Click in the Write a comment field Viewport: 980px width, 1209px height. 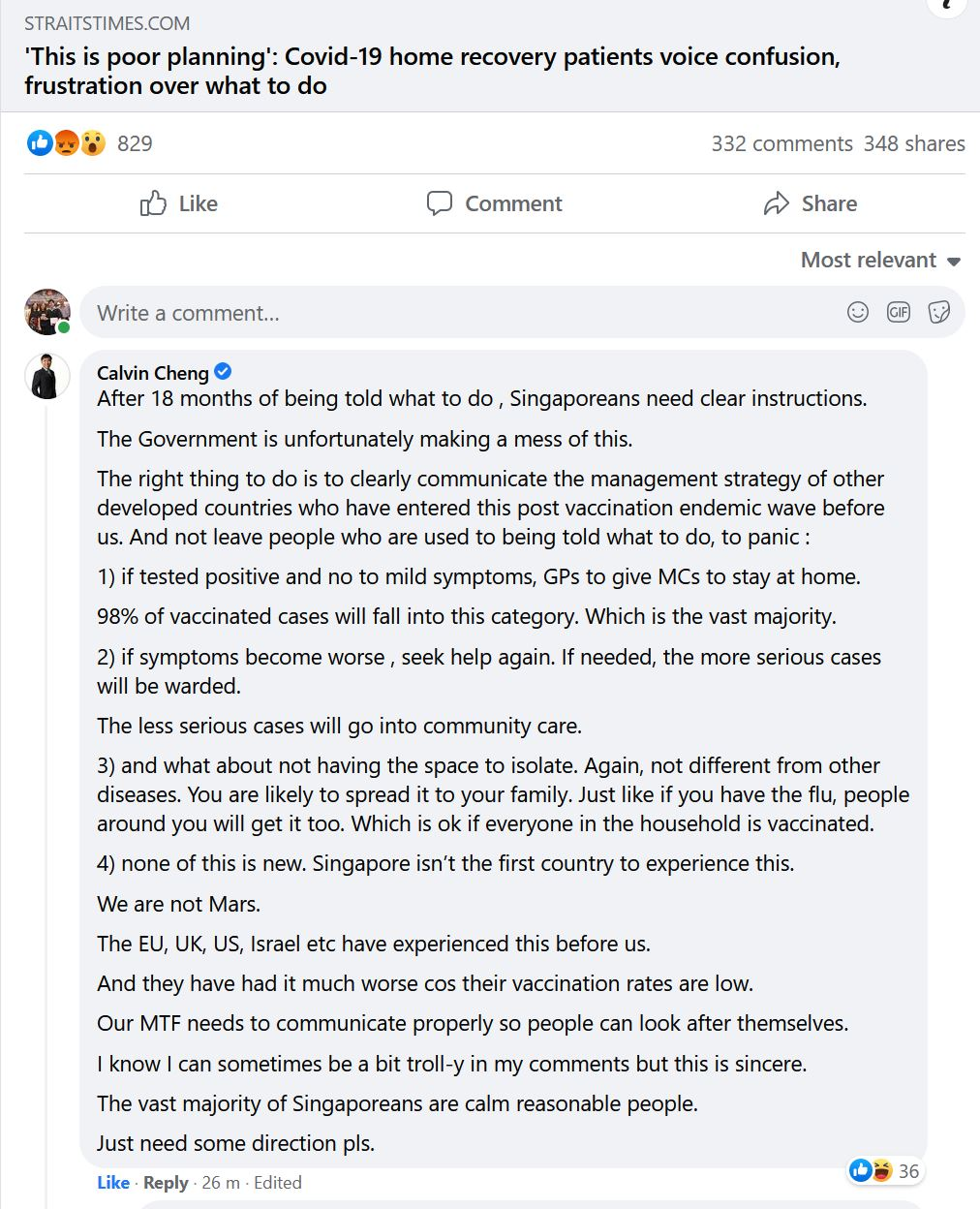tap(465, 313)
